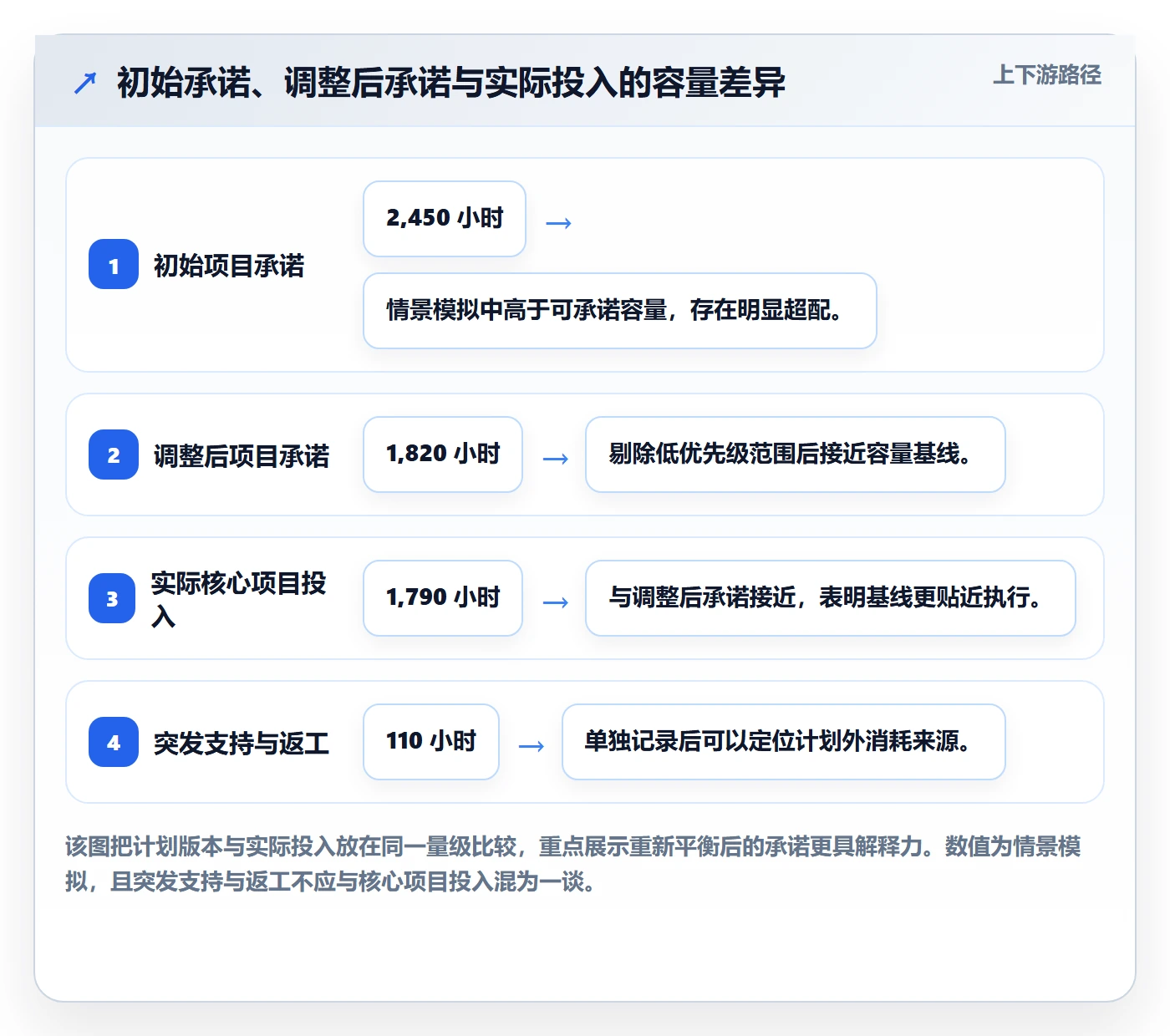Select the 调整后项目承诺 label
Screen dimensions: 1170x1036
(x=242, y=455)
